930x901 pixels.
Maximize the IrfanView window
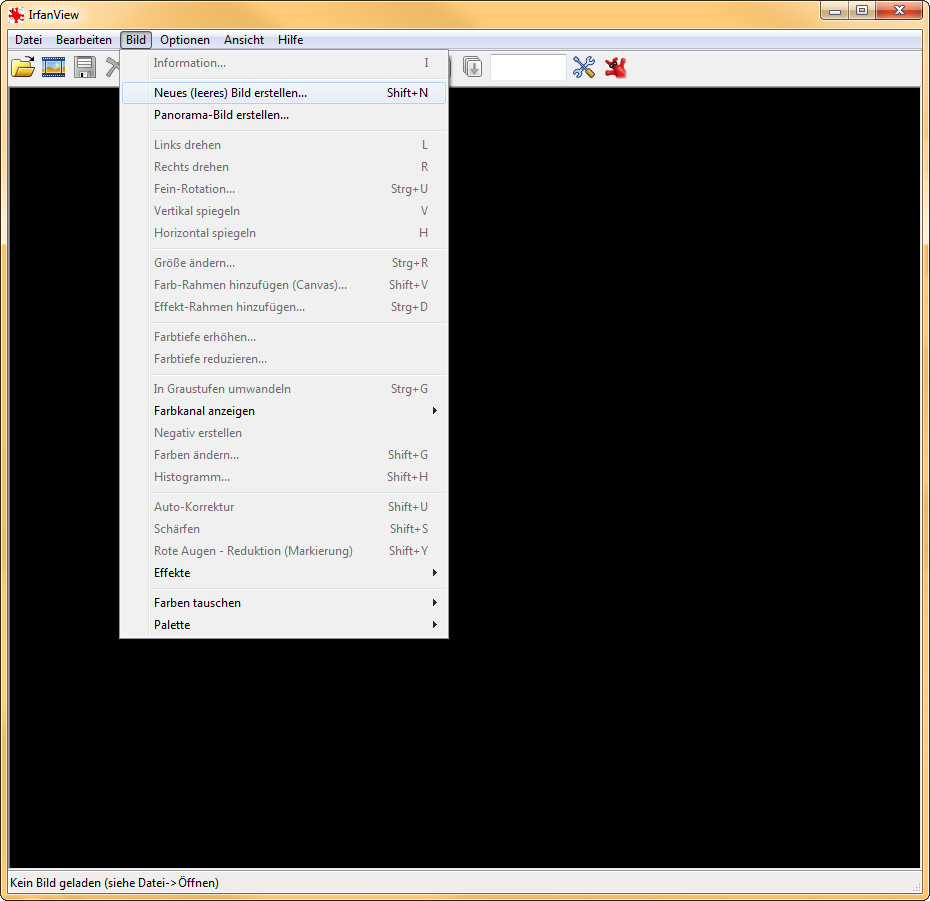pyautogui.click(x=862, y=11)
